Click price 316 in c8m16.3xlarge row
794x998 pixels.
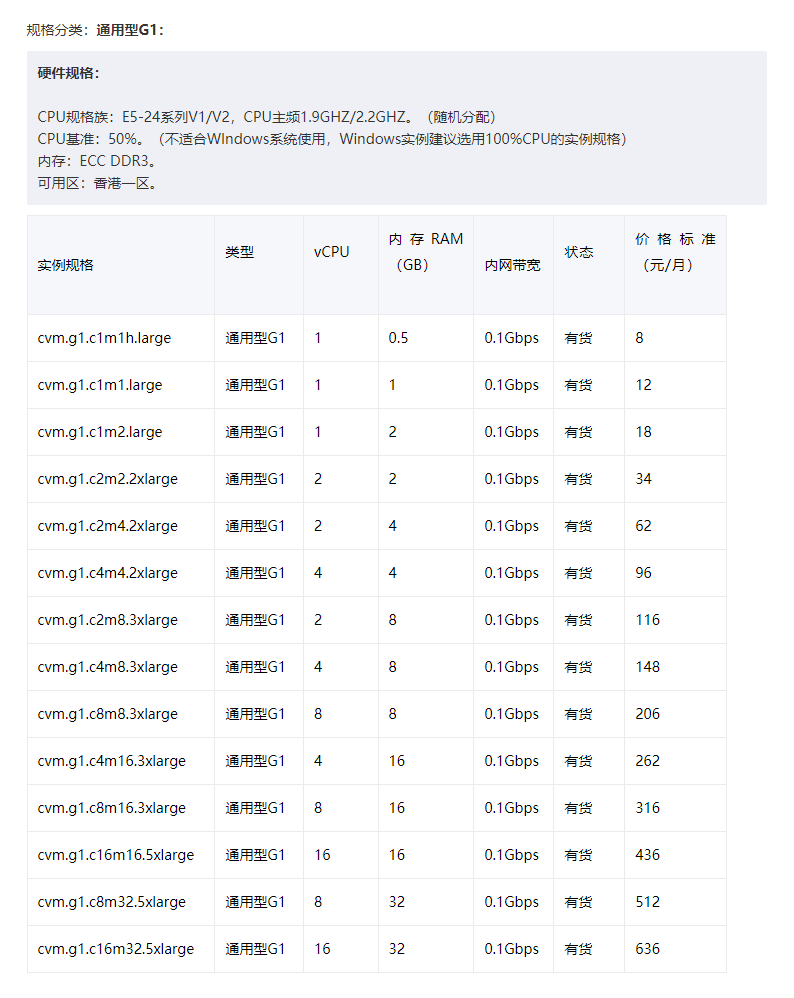[648, 808]
